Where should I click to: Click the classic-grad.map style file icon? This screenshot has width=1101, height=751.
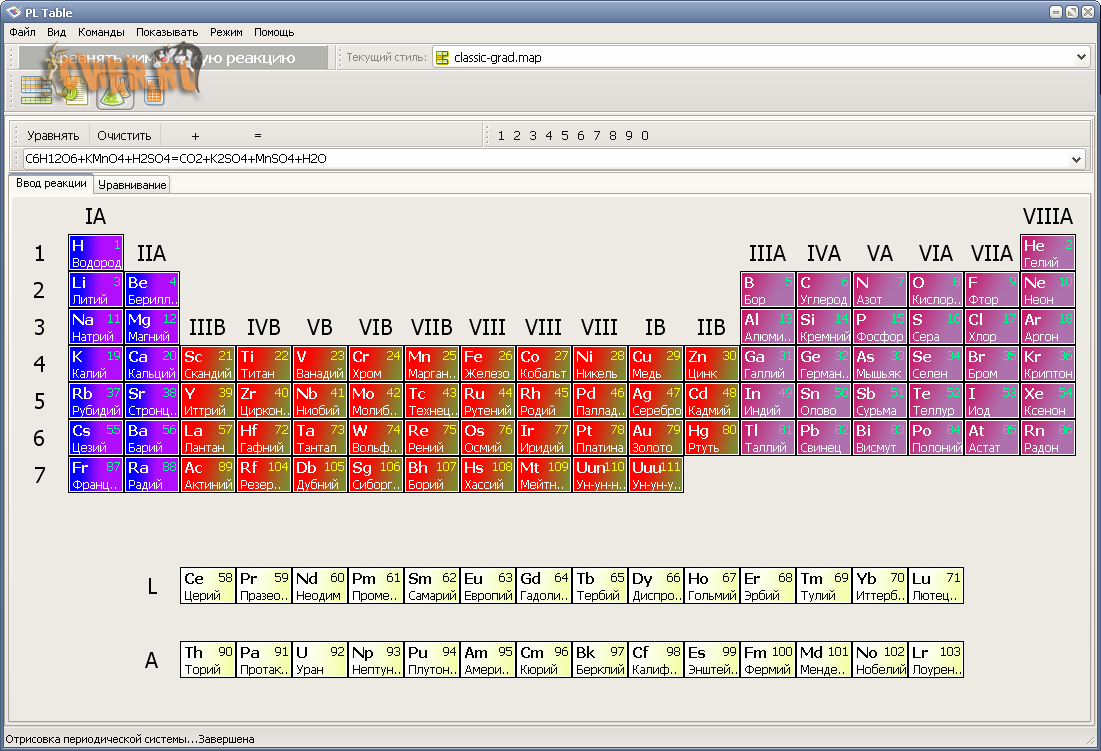pos(442,58)
